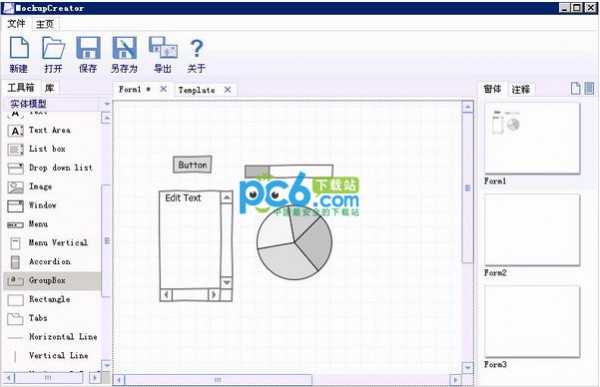Click the Edit Text widget's down arrow
This screenshot has height=387, width=600.
click(227, 282)
